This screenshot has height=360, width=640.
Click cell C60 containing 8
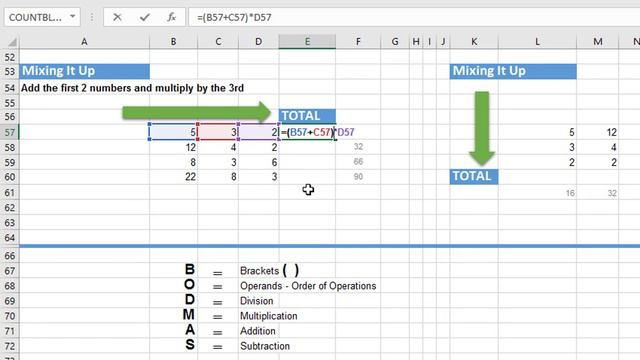218,177
